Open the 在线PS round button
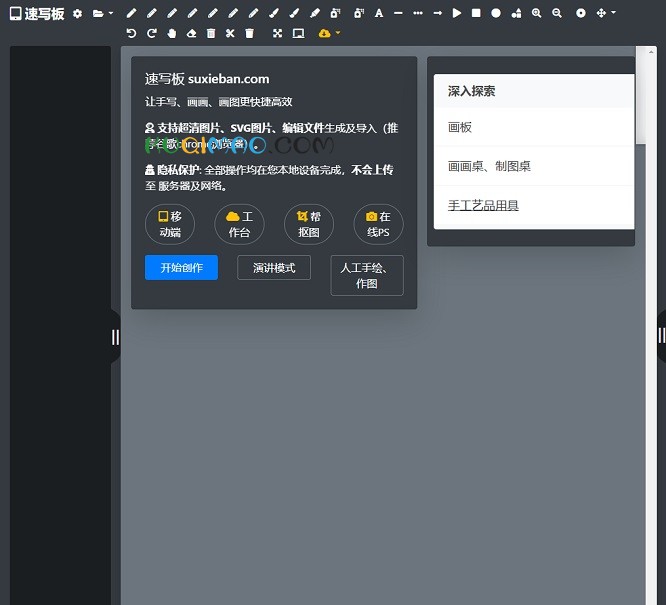The height and width of the screenshot is (605, 666). [x=378, y=224]
